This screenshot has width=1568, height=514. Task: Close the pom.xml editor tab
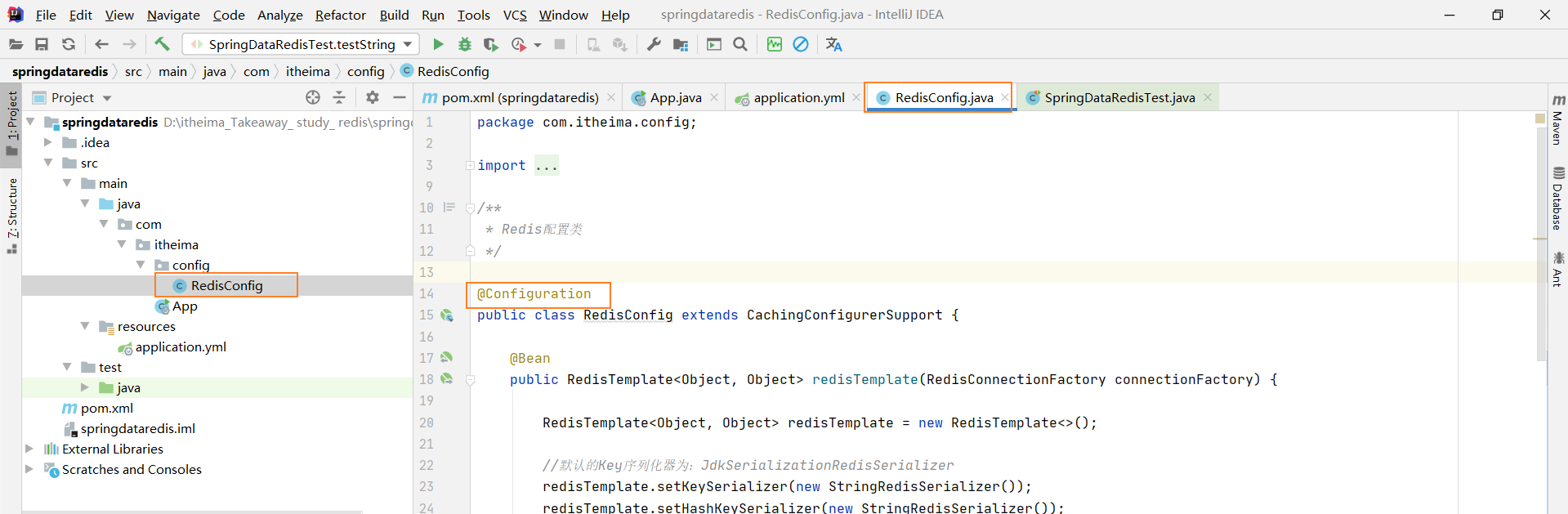point(611,97)
